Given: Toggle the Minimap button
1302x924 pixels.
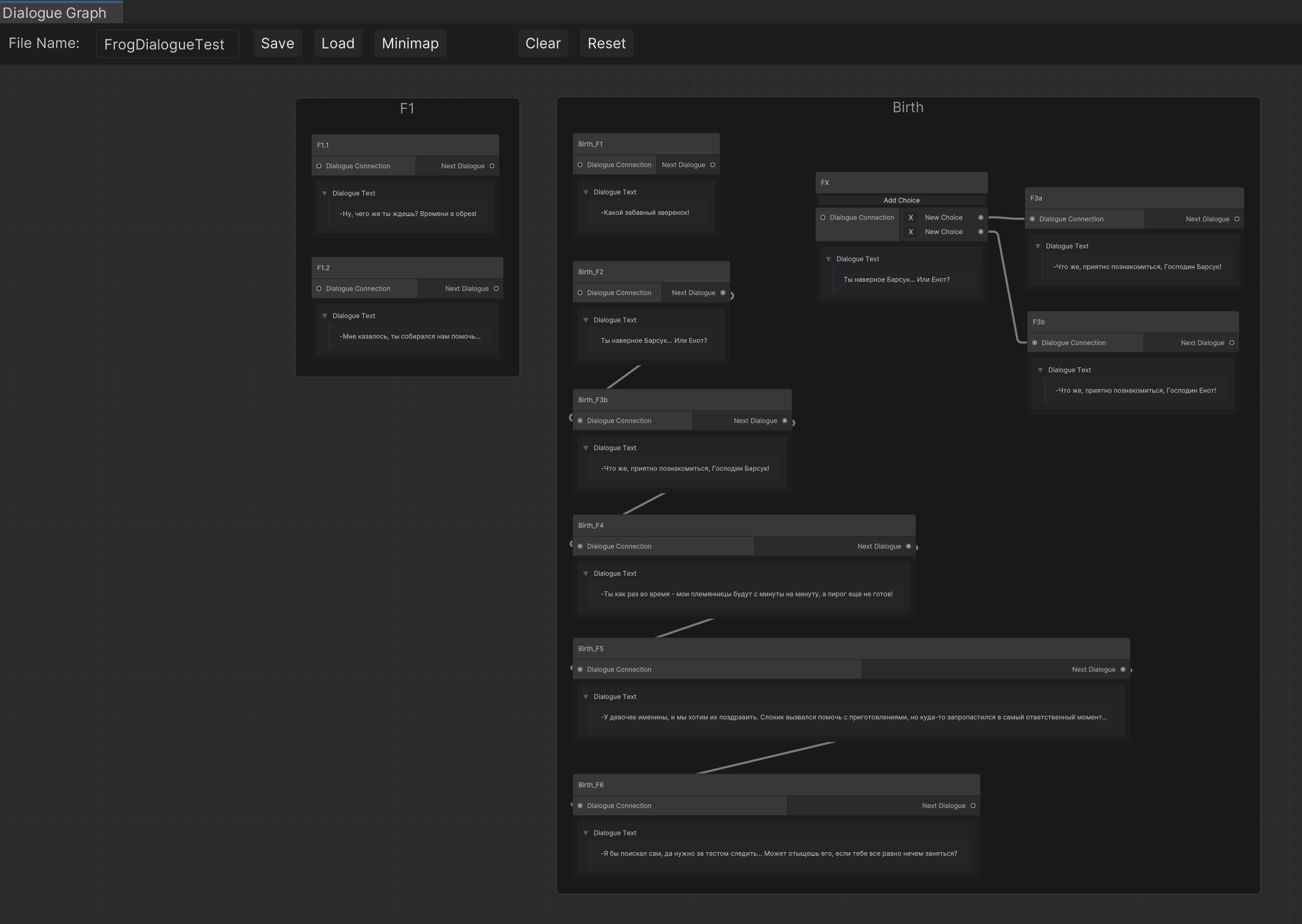Looking at the screenshot, I should point(410,44).
